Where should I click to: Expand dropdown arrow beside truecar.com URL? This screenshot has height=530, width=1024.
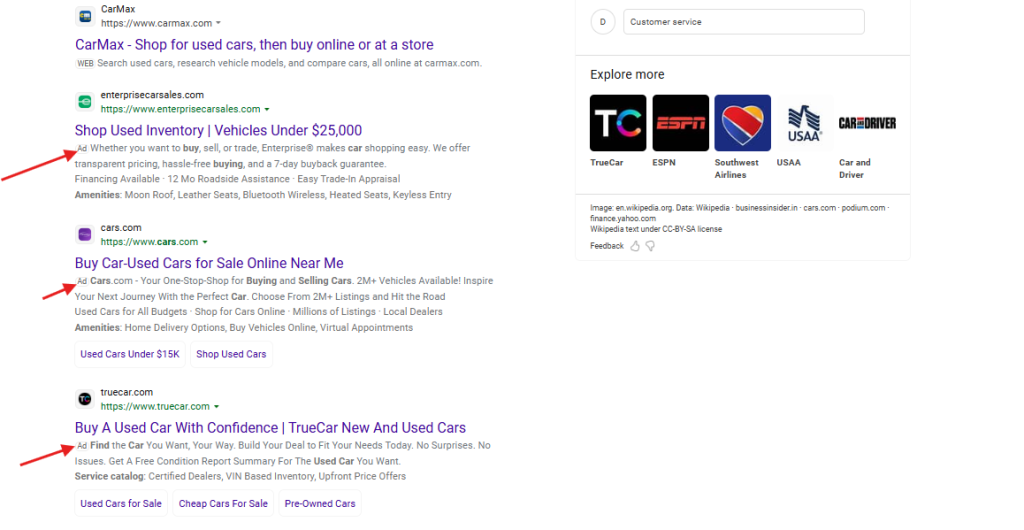point(217,407)
